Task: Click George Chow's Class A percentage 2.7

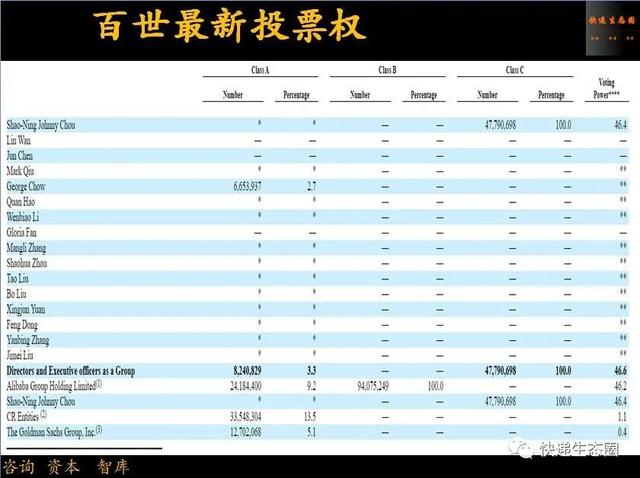Action: pyautogui.click(x=311, y=187)
